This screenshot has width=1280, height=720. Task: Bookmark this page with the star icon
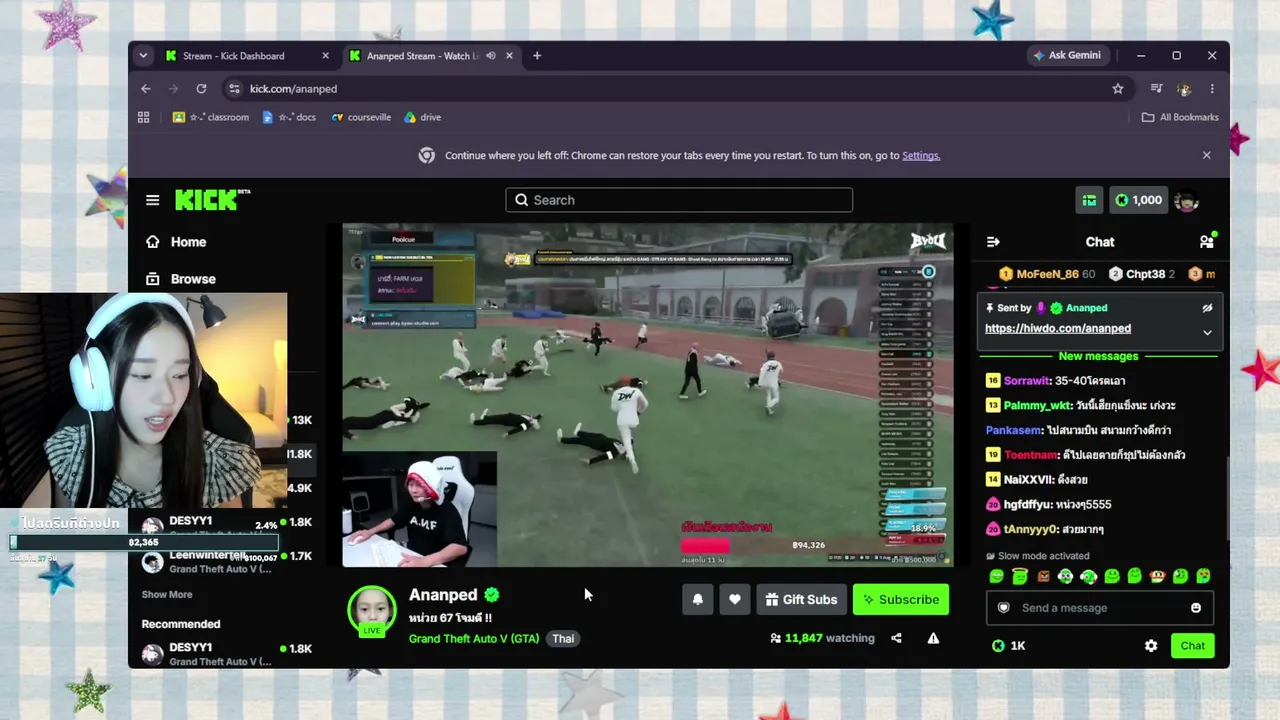click(x=1118, y=89)
